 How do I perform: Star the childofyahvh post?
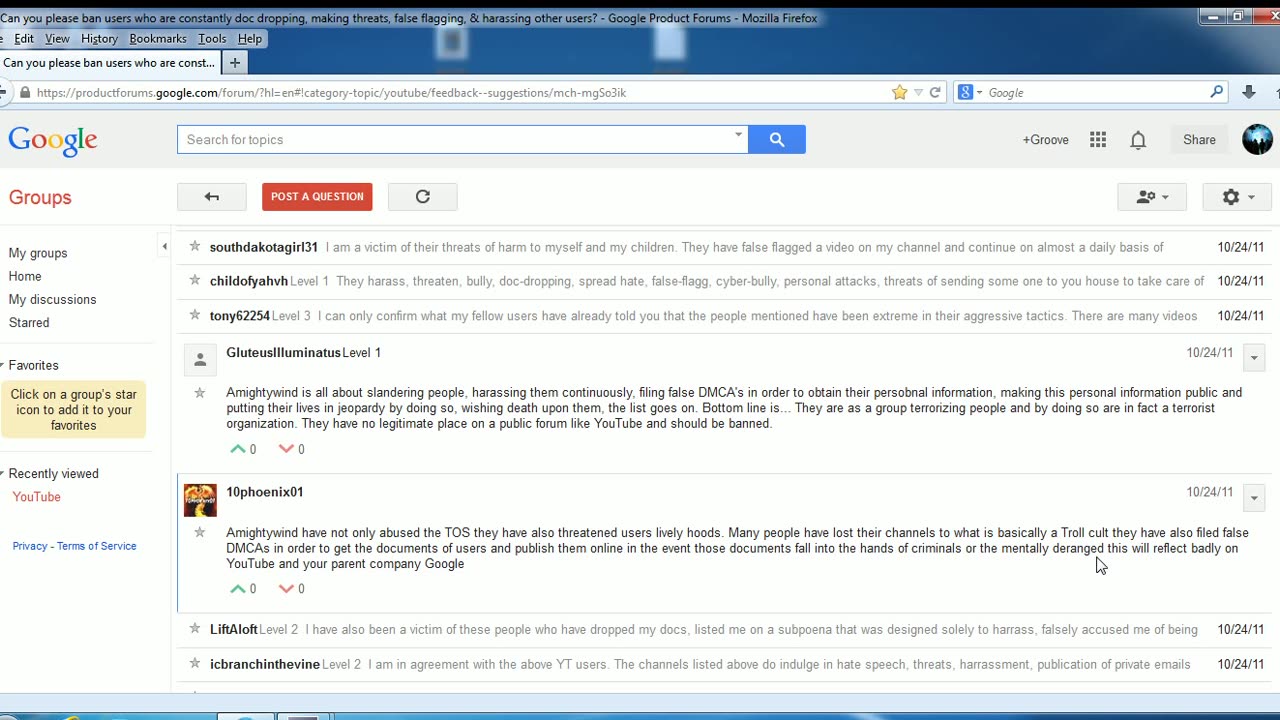(195, 280)
